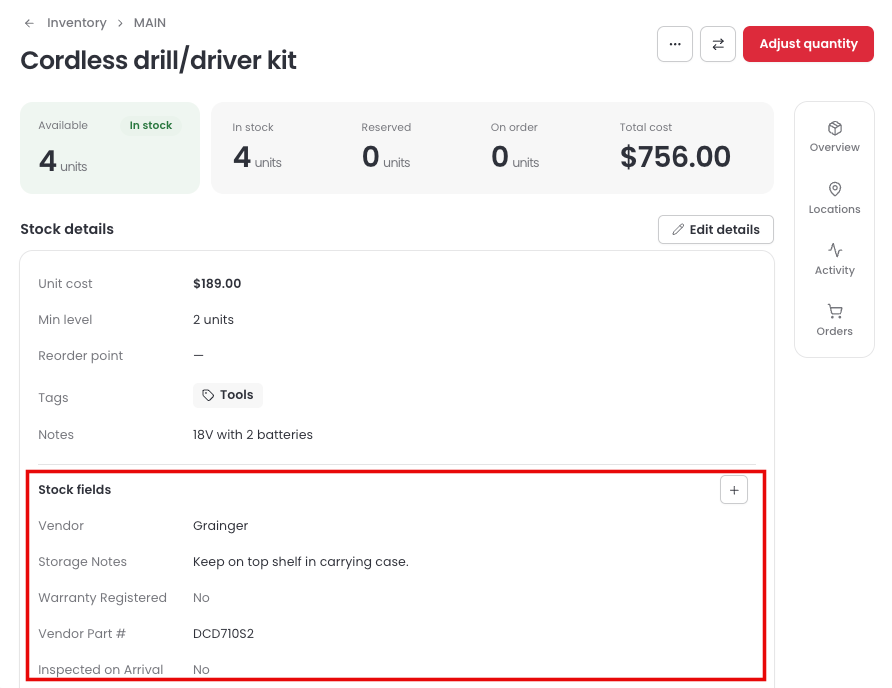This screenshot has width=892, height=688.
Task: Select the $756.00 total cost value
Action: 675,156
